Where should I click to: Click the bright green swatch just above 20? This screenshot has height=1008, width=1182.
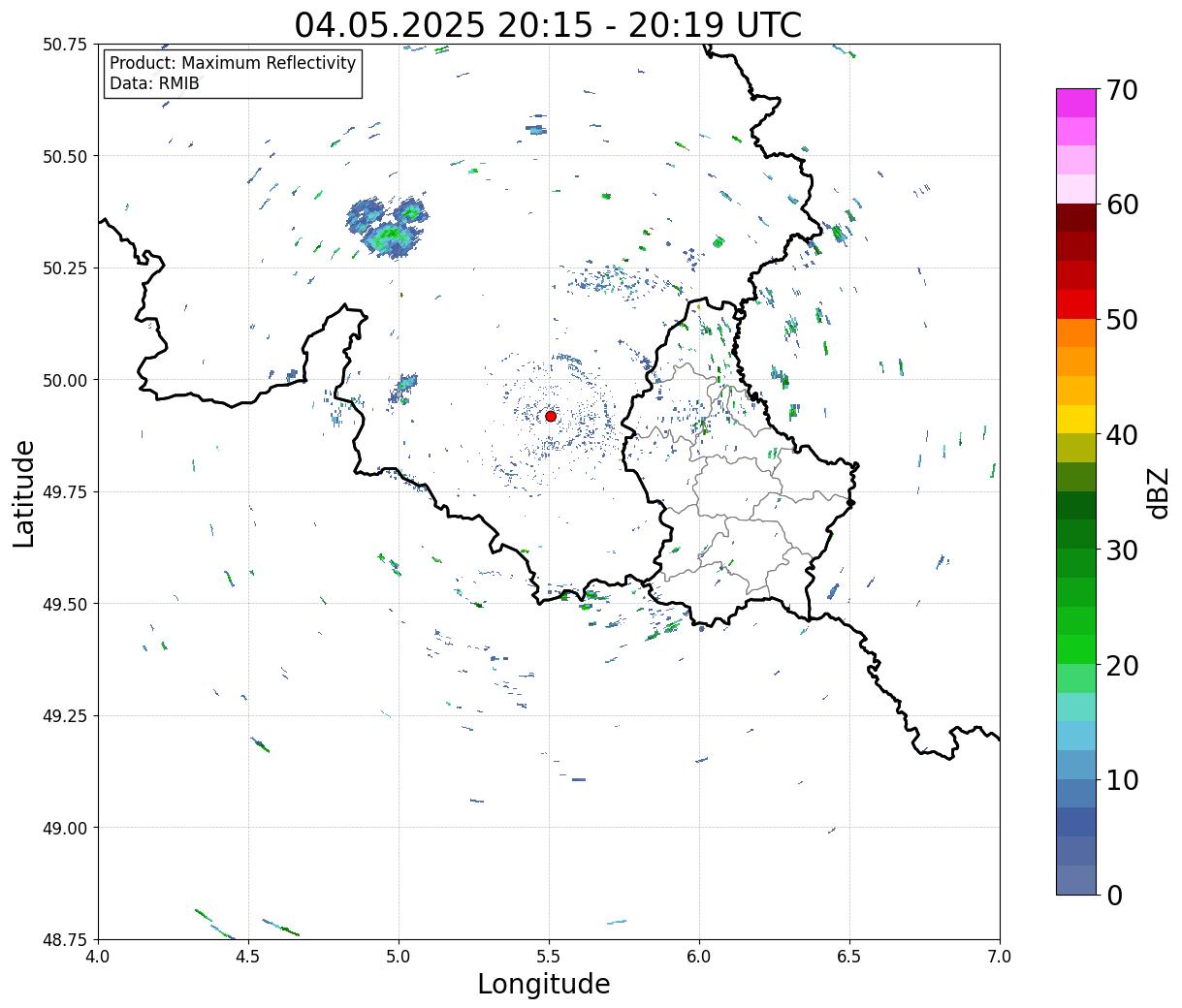coord(1076,649)
